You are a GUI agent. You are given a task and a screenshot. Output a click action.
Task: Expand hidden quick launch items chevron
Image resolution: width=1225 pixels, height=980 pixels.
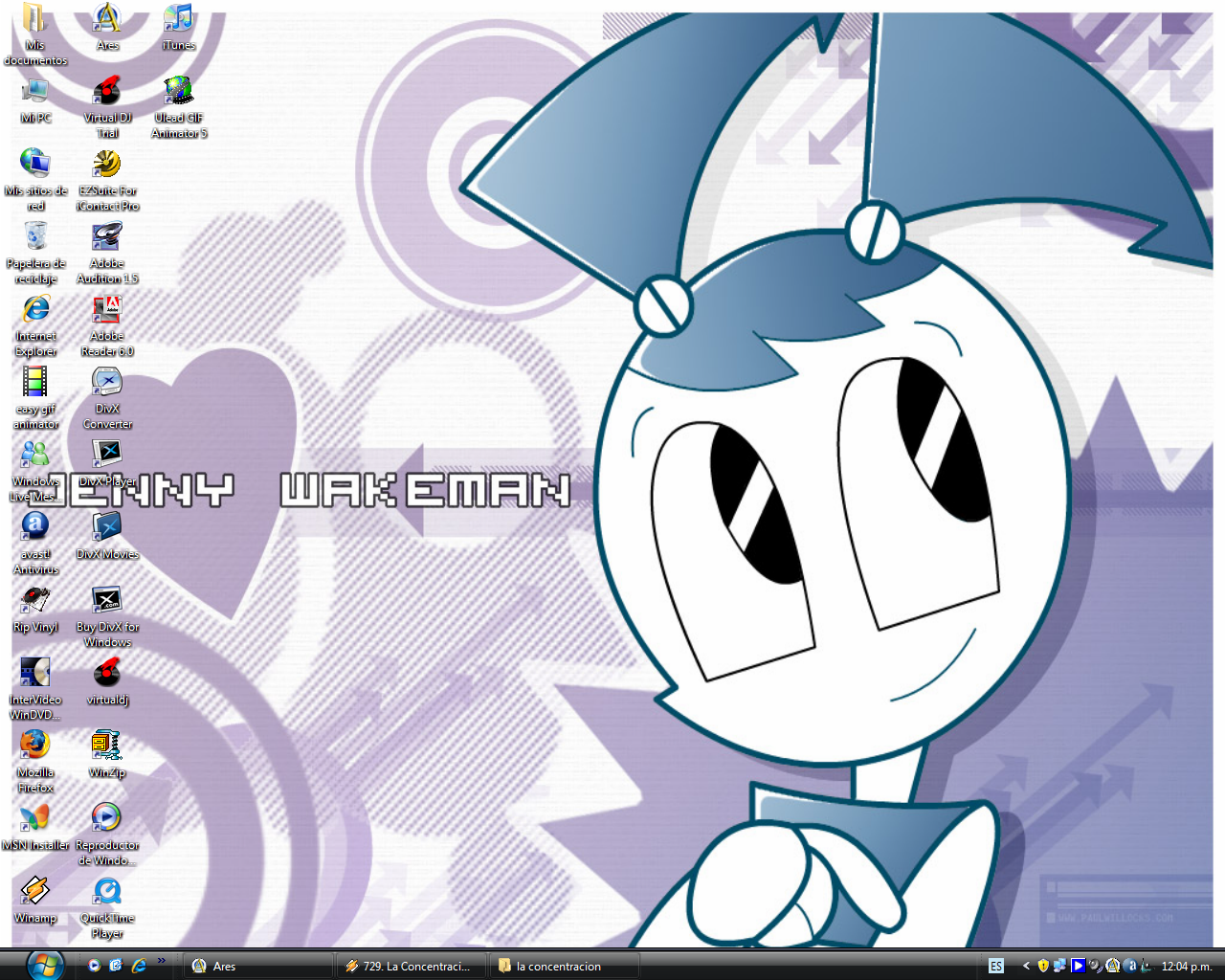point(162,961)
